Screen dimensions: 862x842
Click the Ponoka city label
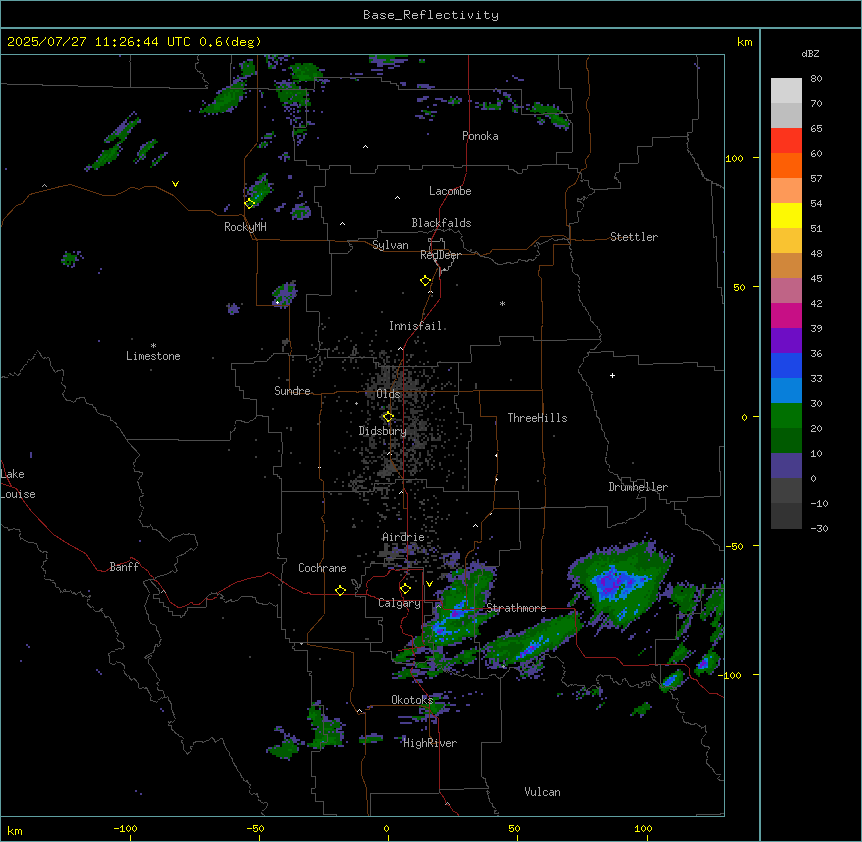(480, 136)
